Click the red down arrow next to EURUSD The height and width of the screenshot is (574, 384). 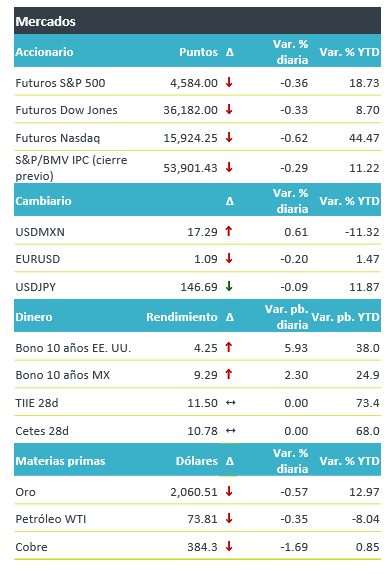tap(229, 258)
